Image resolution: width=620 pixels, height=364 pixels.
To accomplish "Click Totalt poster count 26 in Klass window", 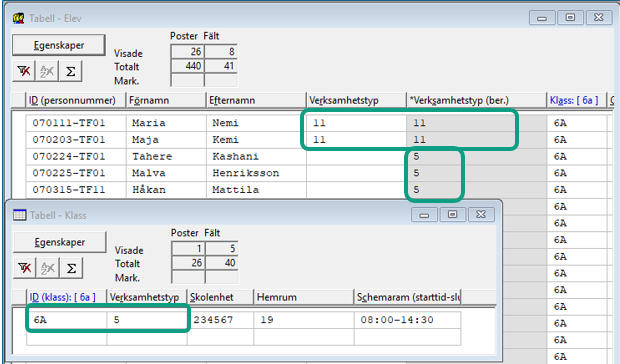I will [188, 262].
